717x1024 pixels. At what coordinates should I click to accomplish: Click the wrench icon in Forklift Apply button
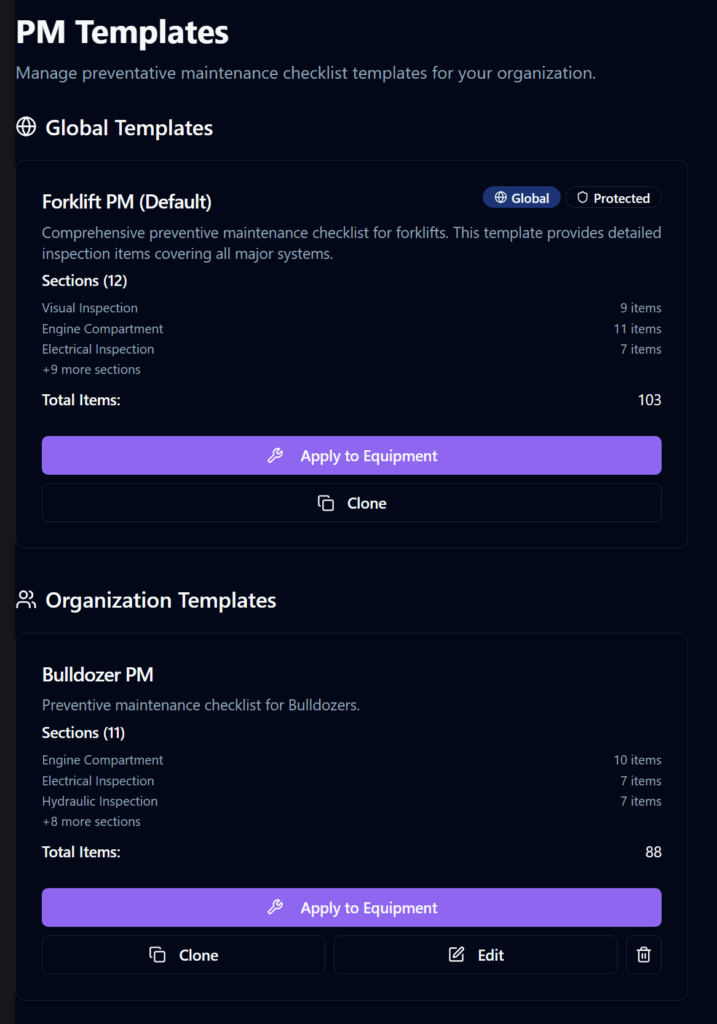click(276, 456)
